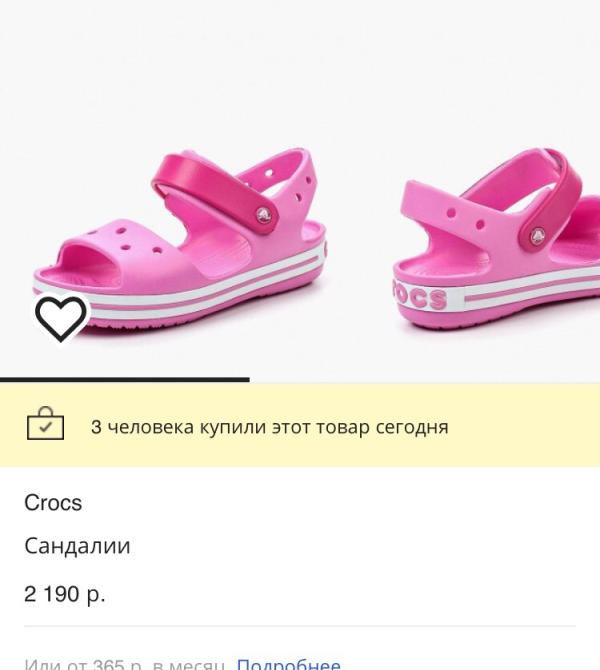Open the Crocs brand name link

coord(53,502)
